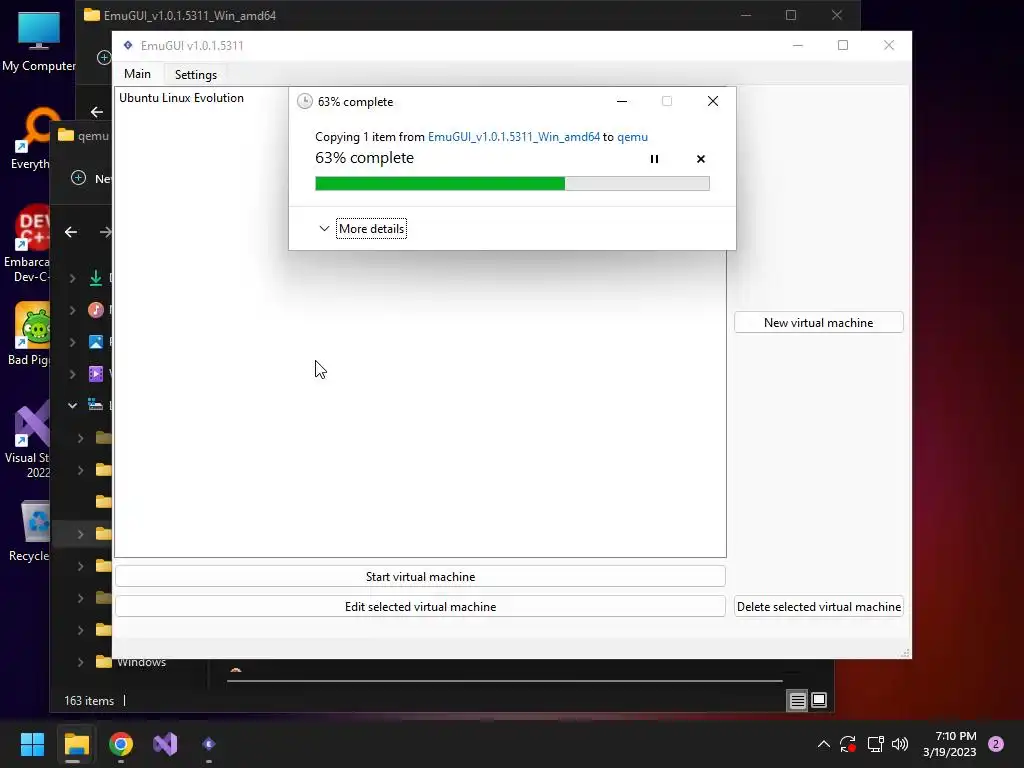
Task: Click File Explorer taskbar icon
Action: (76, 744)
